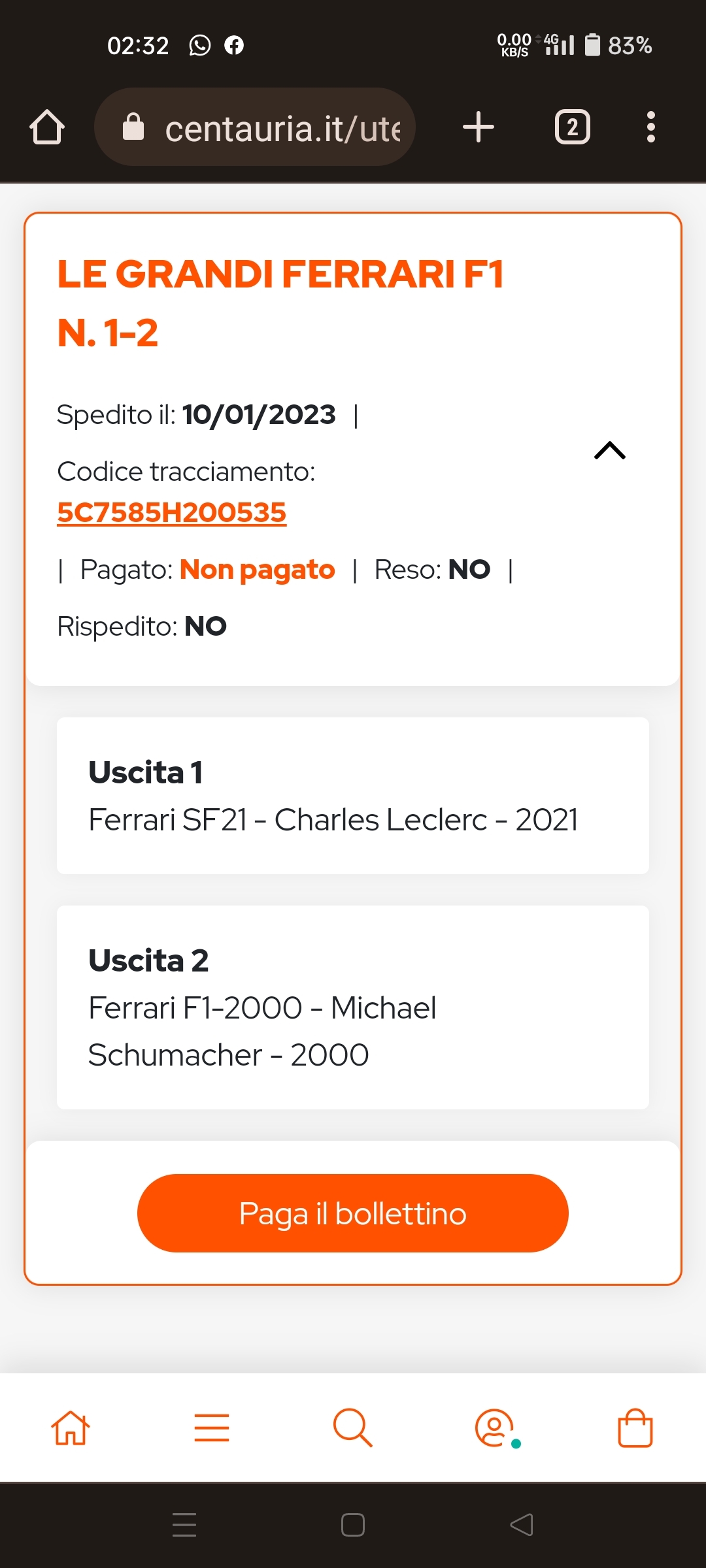Select the Uscita 2 Ferrari F1-2000 card
Viewport: 706px width, 1568px height.
[x=353, y=1007]
